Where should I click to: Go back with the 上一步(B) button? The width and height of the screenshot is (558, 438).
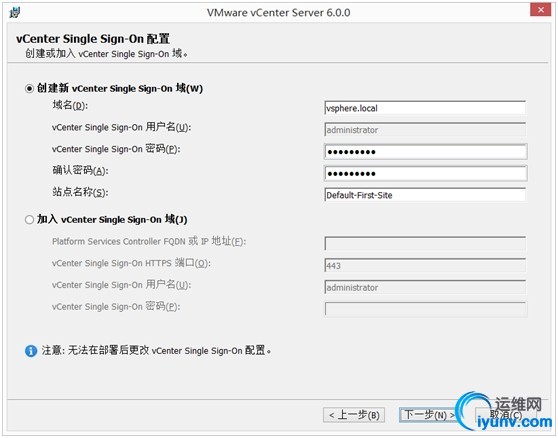point(354,415)
